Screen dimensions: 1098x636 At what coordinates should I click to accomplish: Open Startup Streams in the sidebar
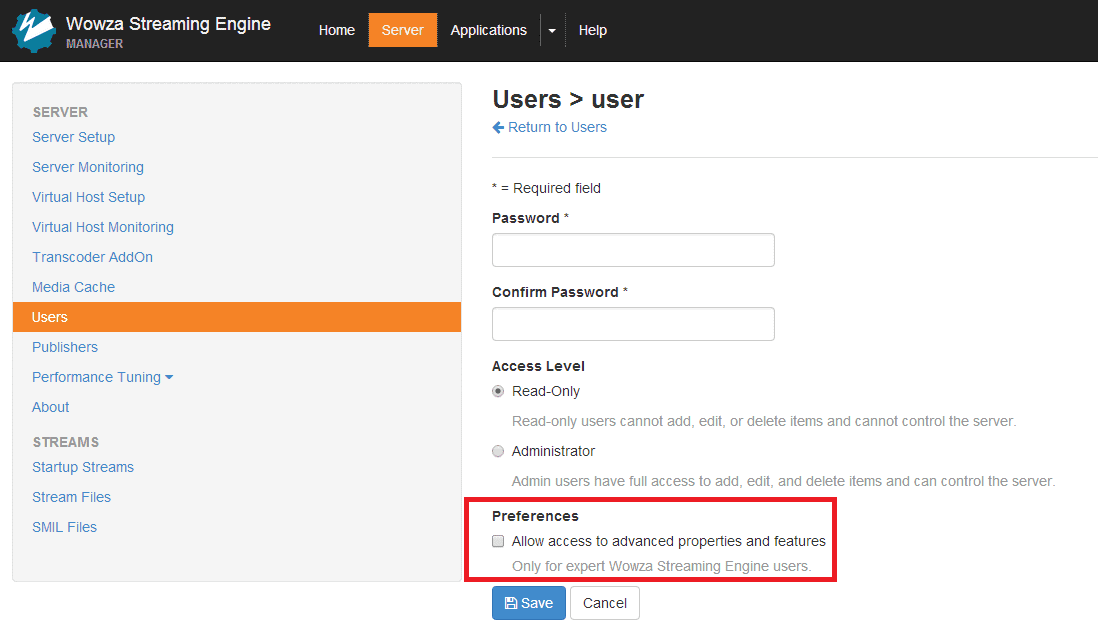(83, 467)
